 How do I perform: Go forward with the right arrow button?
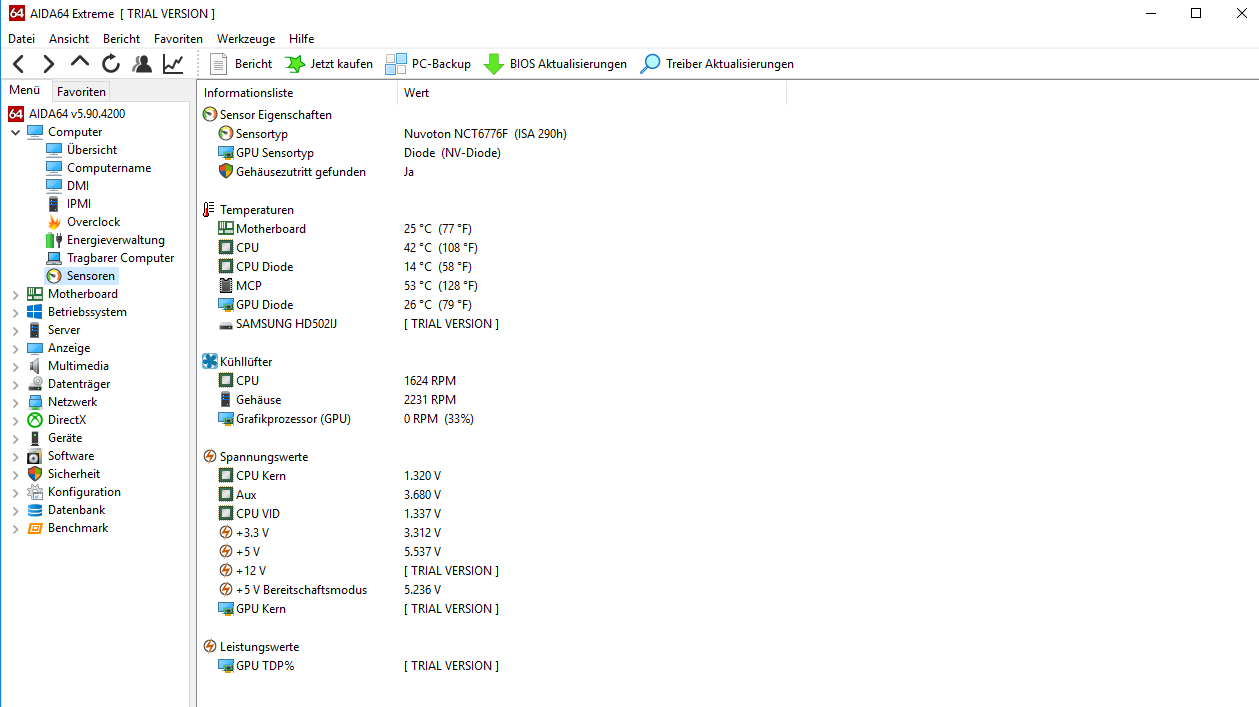point(48,64)
